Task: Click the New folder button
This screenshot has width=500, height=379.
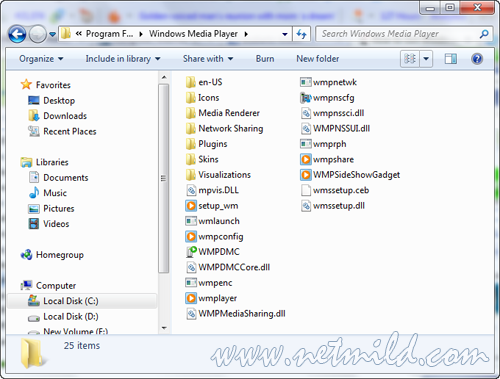Action: [x=318, y=59]
